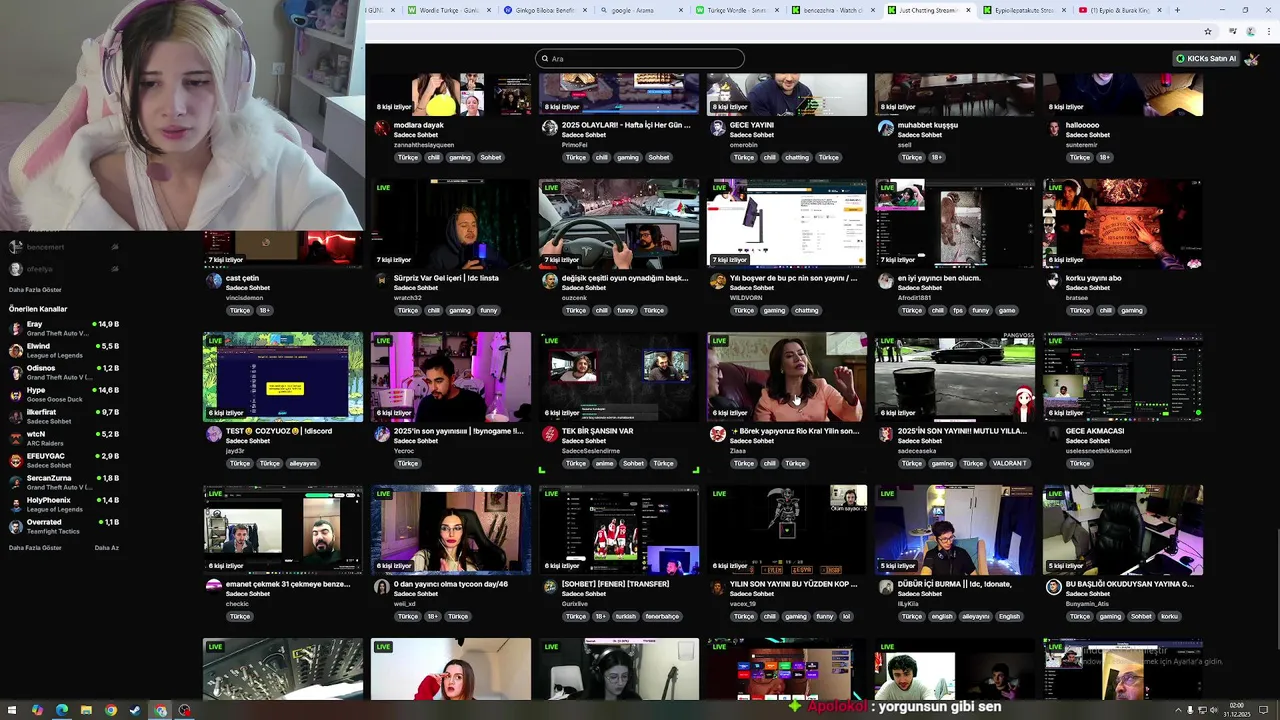The width and height of the screenshot is (1280, 720).
Task: Click wtcN channel avatar in sidebar
Action: click(x=16, y=439)
